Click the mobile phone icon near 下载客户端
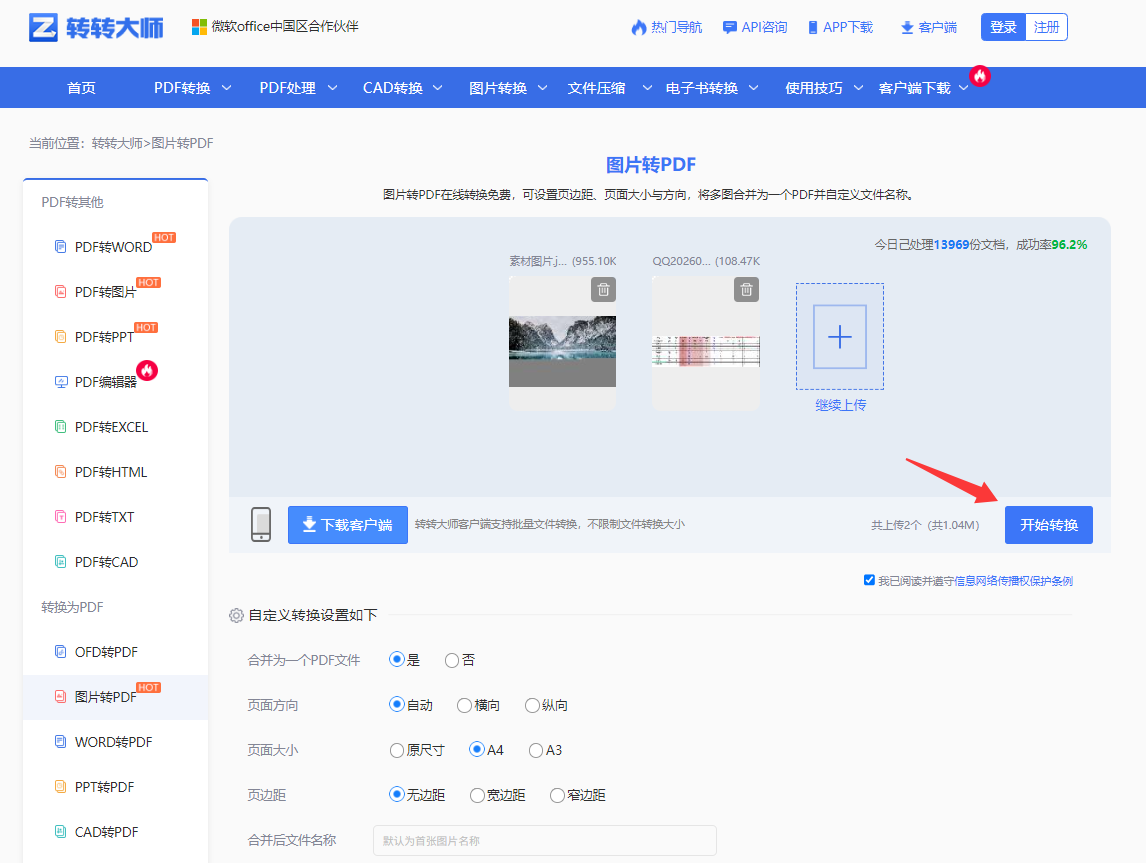This screenshot has height=863, width=1146. point(261,525)
